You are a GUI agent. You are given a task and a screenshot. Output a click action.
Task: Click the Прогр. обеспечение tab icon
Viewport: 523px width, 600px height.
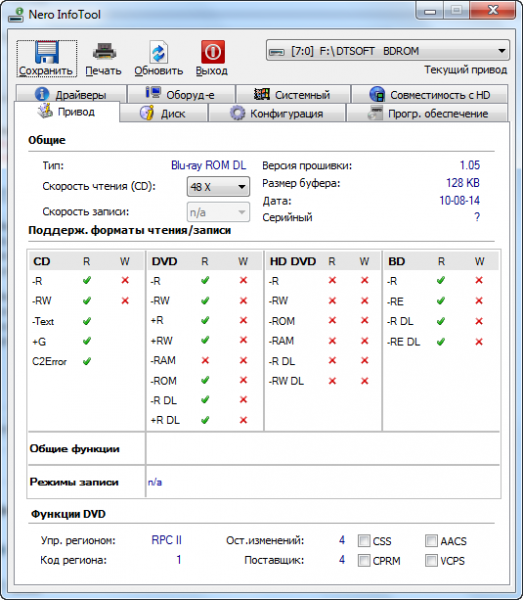pos(375,113)
